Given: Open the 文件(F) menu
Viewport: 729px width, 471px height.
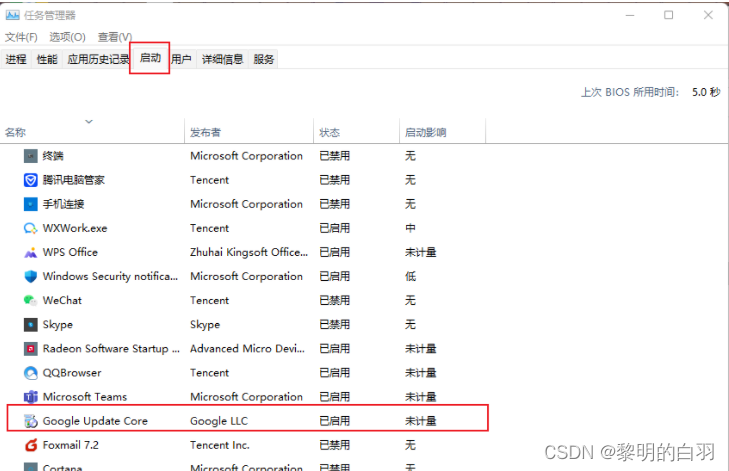Looking at the screenshot, I should point(21,37).
